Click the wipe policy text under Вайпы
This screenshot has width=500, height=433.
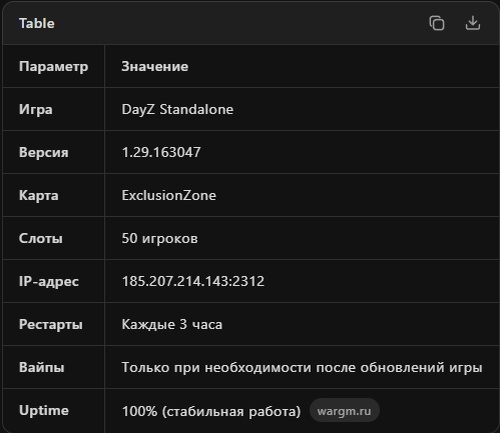[x=302, y=367]
